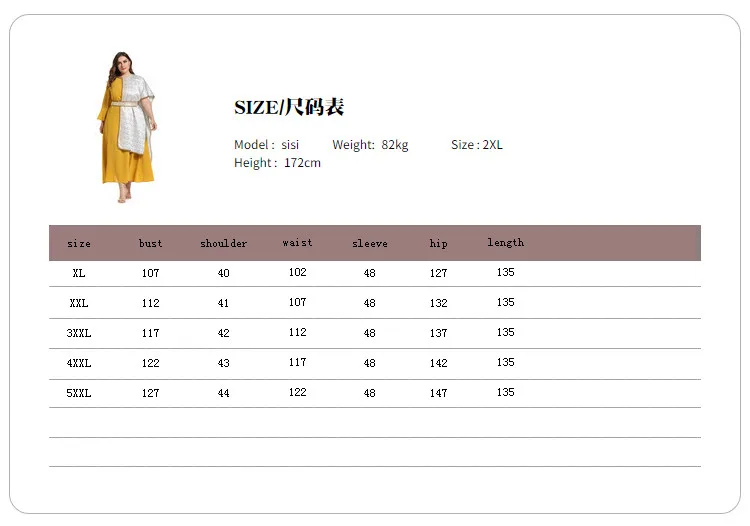Click shoulder value 42
This screenshot has height=526, width=750.
click(x=223, y=333)
